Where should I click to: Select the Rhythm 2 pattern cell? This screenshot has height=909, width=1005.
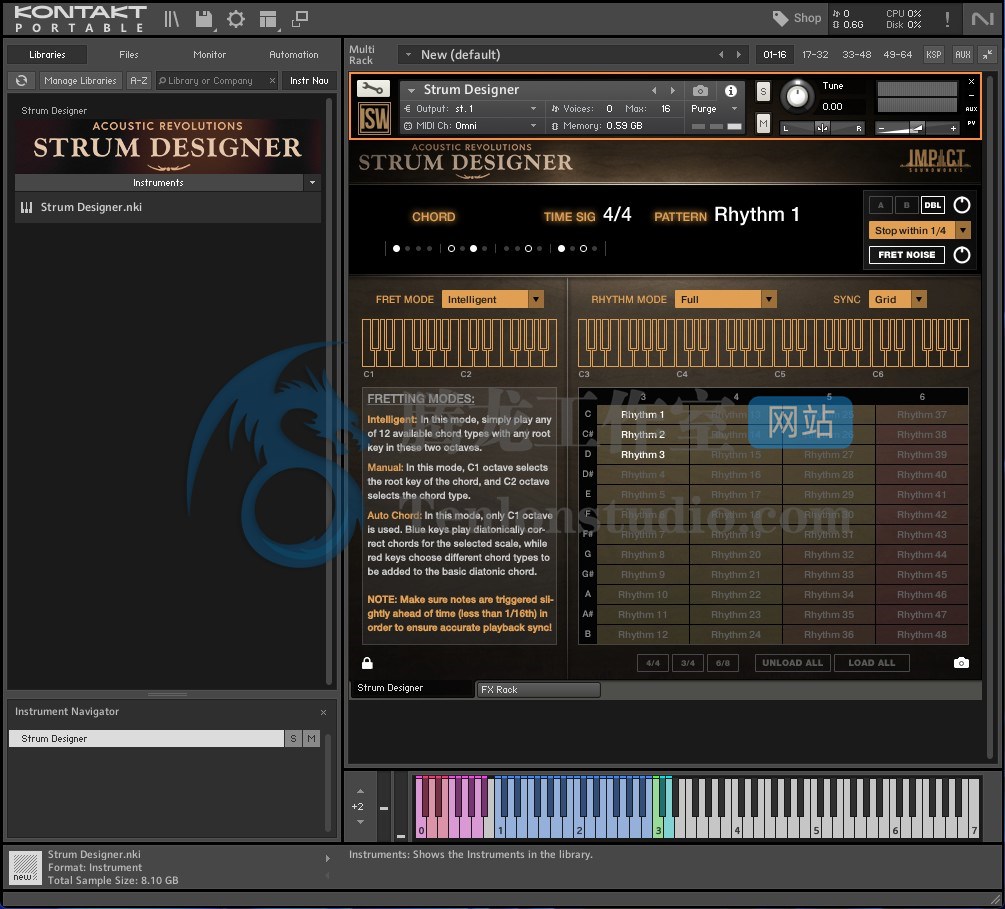coord(643,435)
